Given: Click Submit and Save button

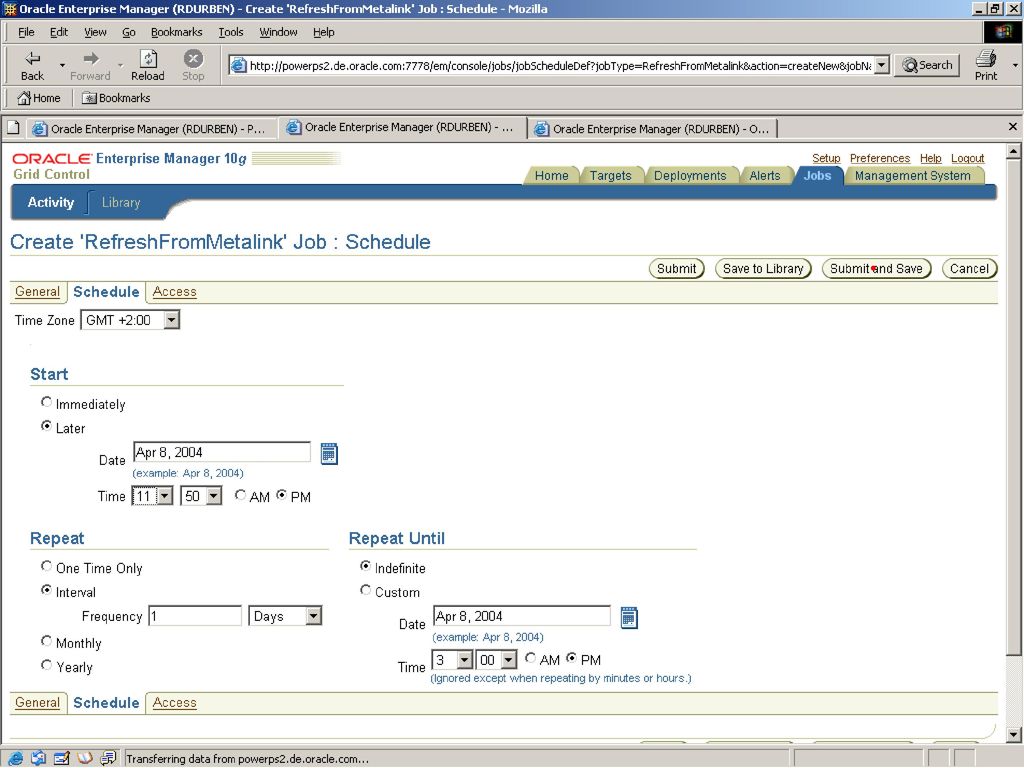Looking at the screenshot, I should (x=876, y=268).
